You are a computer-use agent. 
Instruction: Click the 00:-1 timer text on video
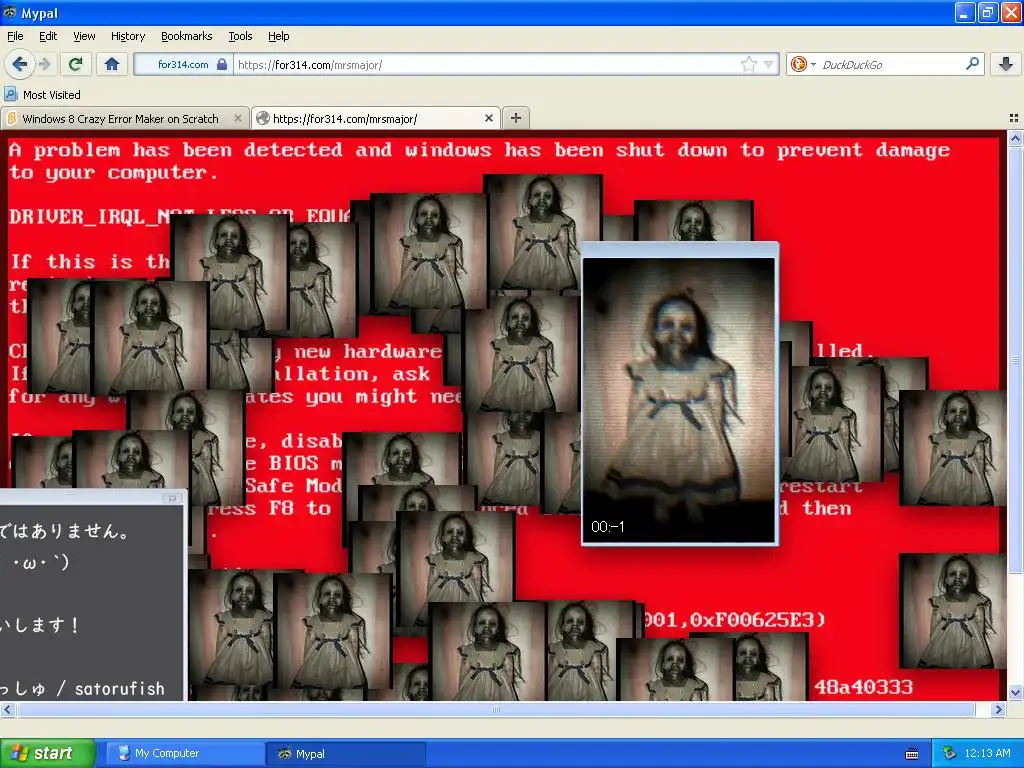[x=607, y=526]
